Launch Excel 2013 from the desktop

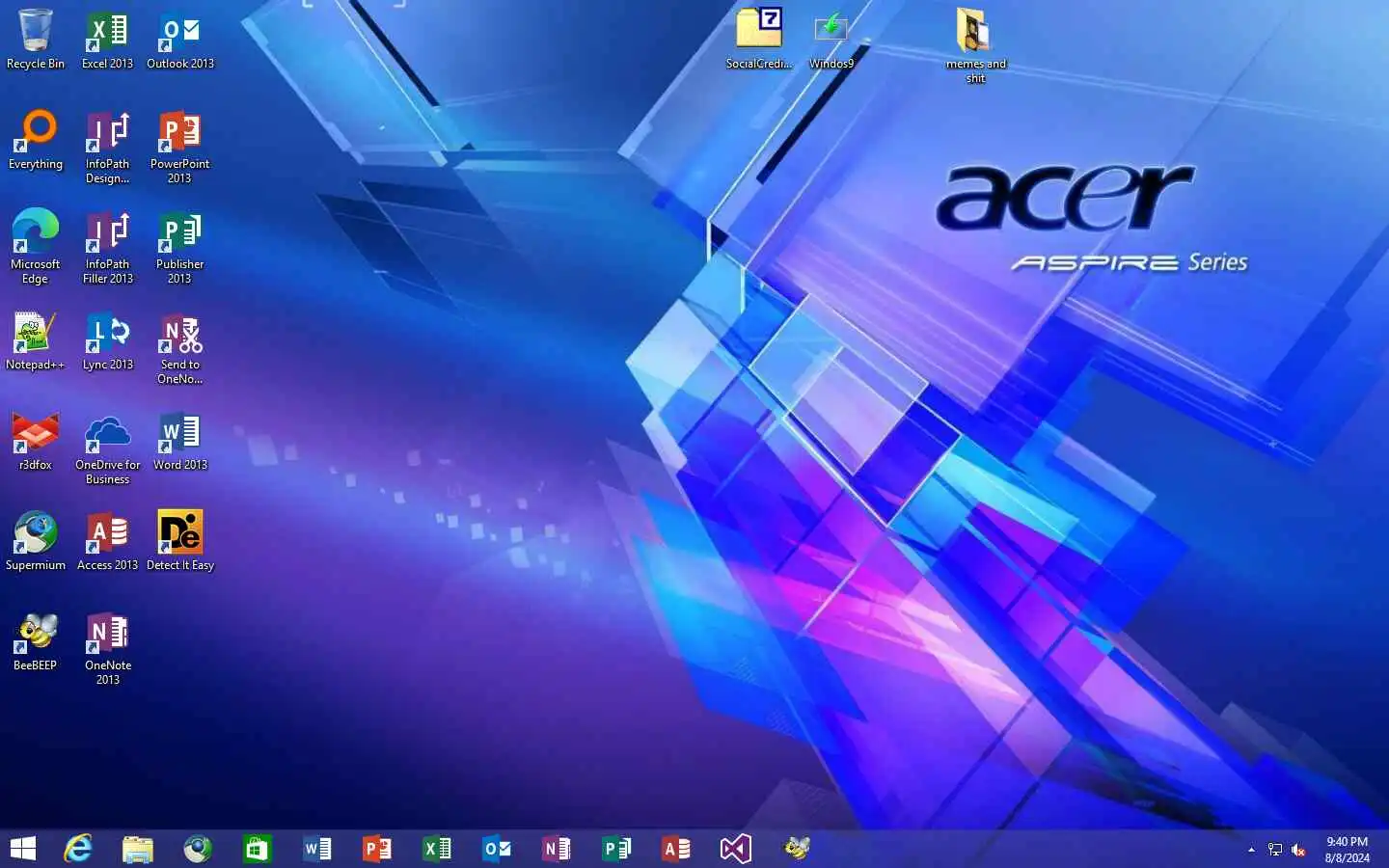coord(107,39)
